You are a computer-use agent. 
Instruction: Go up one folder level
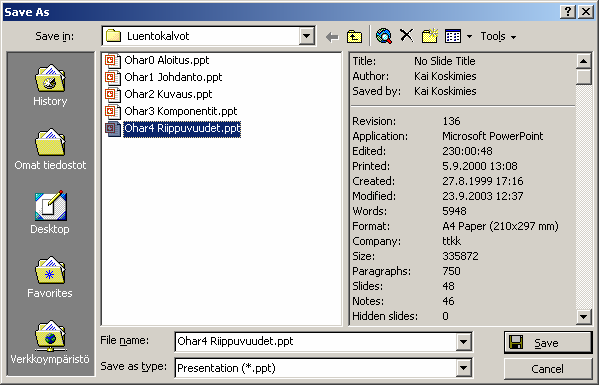pyautogui.click(x=354, y=37)
